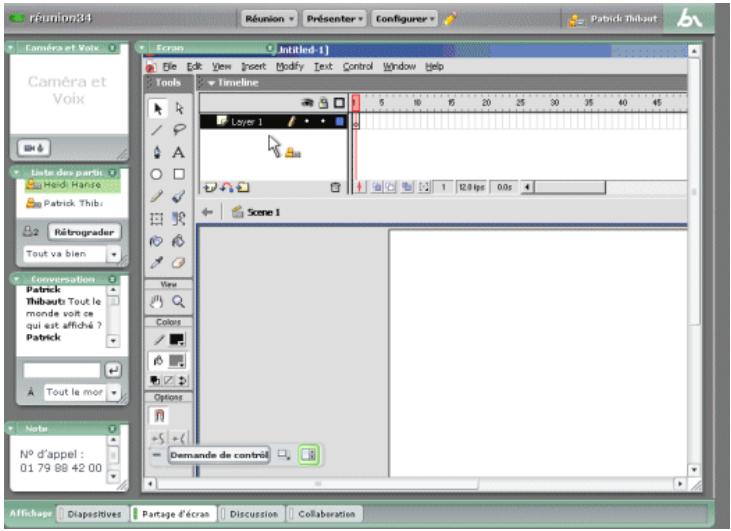Collapse the Timeline panel
The image size is (731, 531).
click(212, 83)
